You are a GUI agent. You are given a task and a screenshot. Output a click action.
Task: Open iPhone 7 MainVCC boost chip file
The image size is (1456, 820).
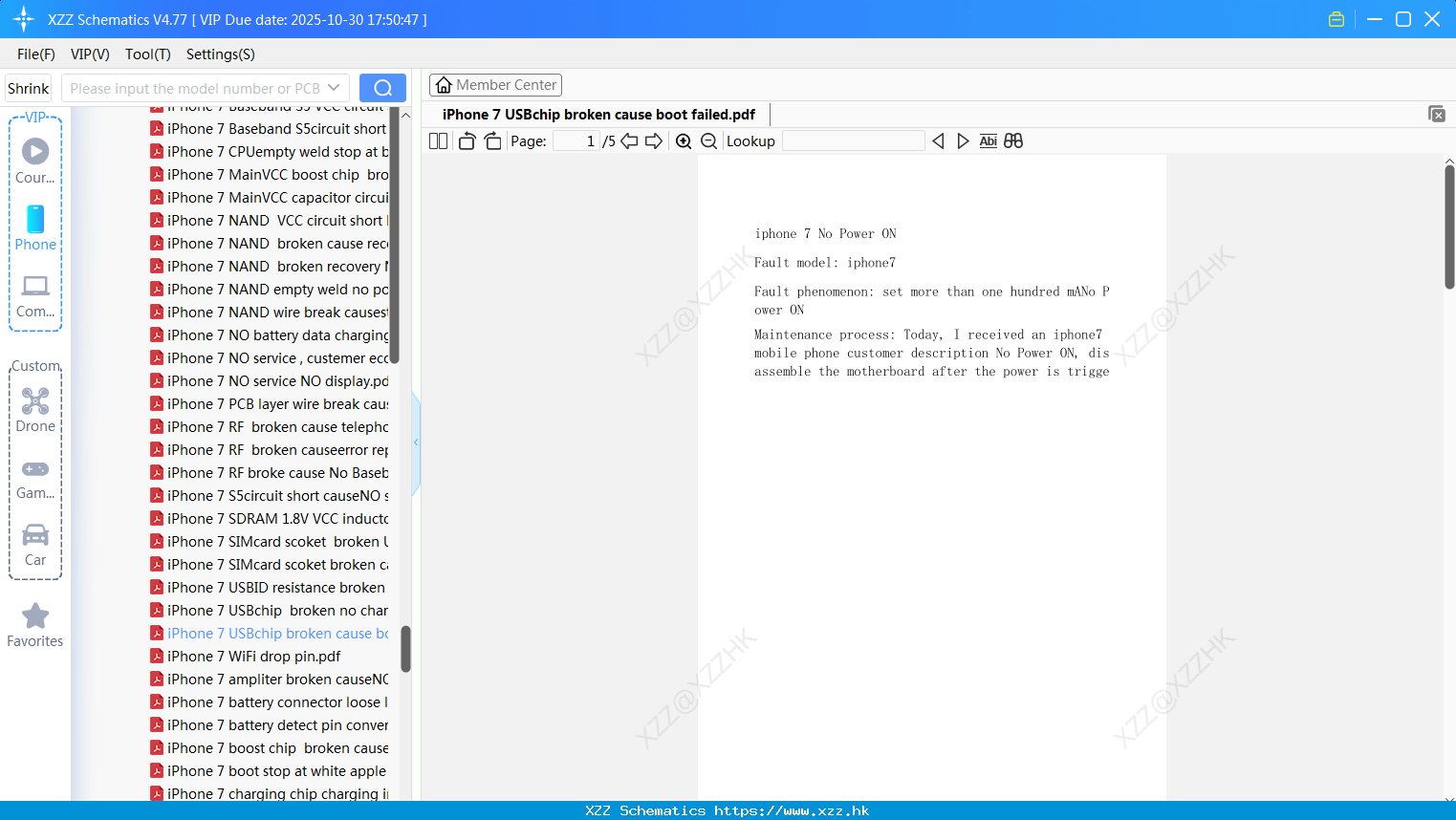(x=269, y=175)
